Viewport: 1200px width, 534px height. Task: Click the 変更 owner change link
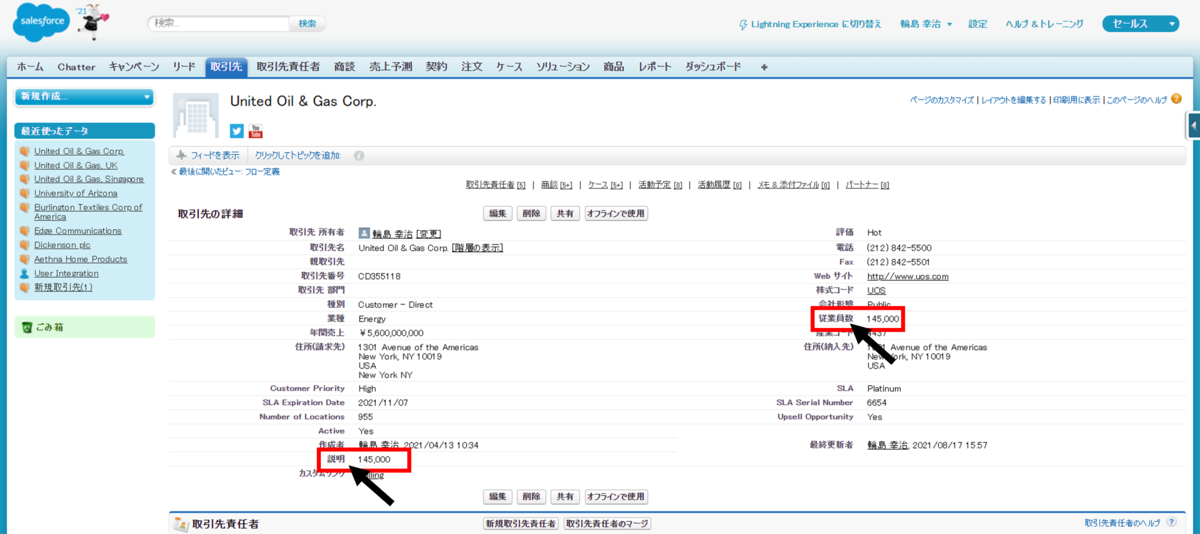click(x=429, y=233)
